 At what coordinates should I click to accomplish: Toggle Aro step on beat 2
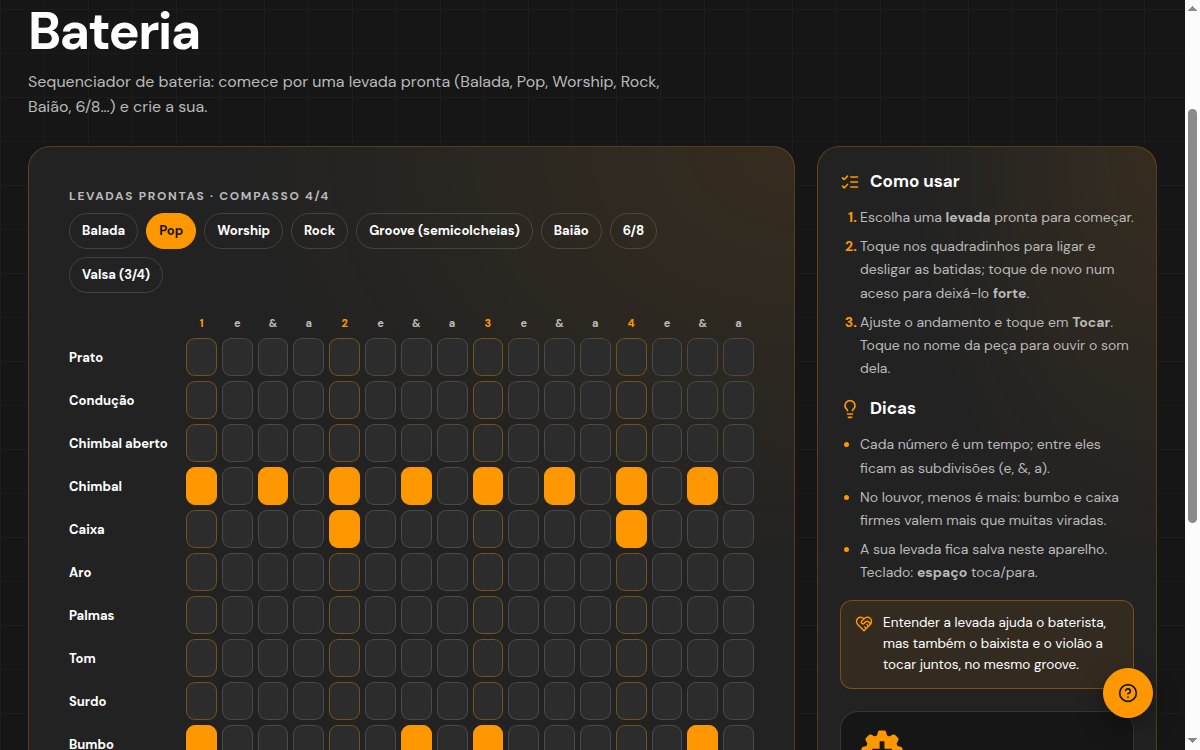(345, 572)
